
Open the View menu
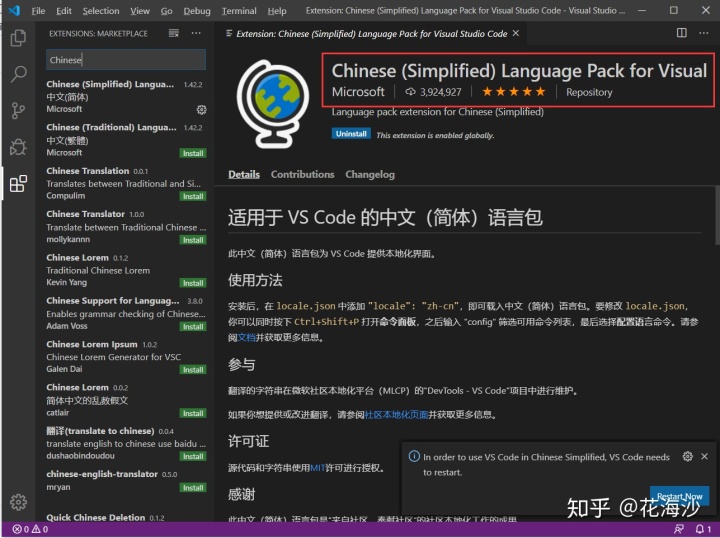click(x=140, y=11)
